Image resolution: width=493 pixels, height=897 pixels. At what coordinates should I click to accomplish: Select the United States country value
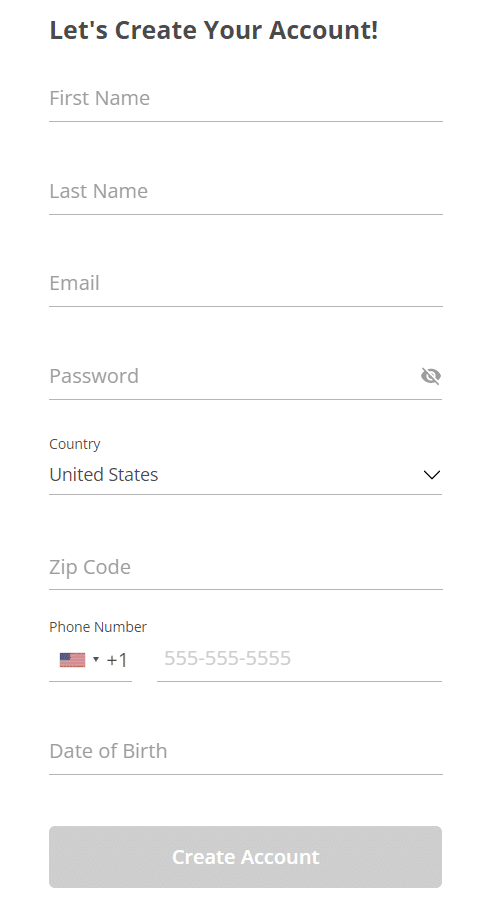(104, 474)
